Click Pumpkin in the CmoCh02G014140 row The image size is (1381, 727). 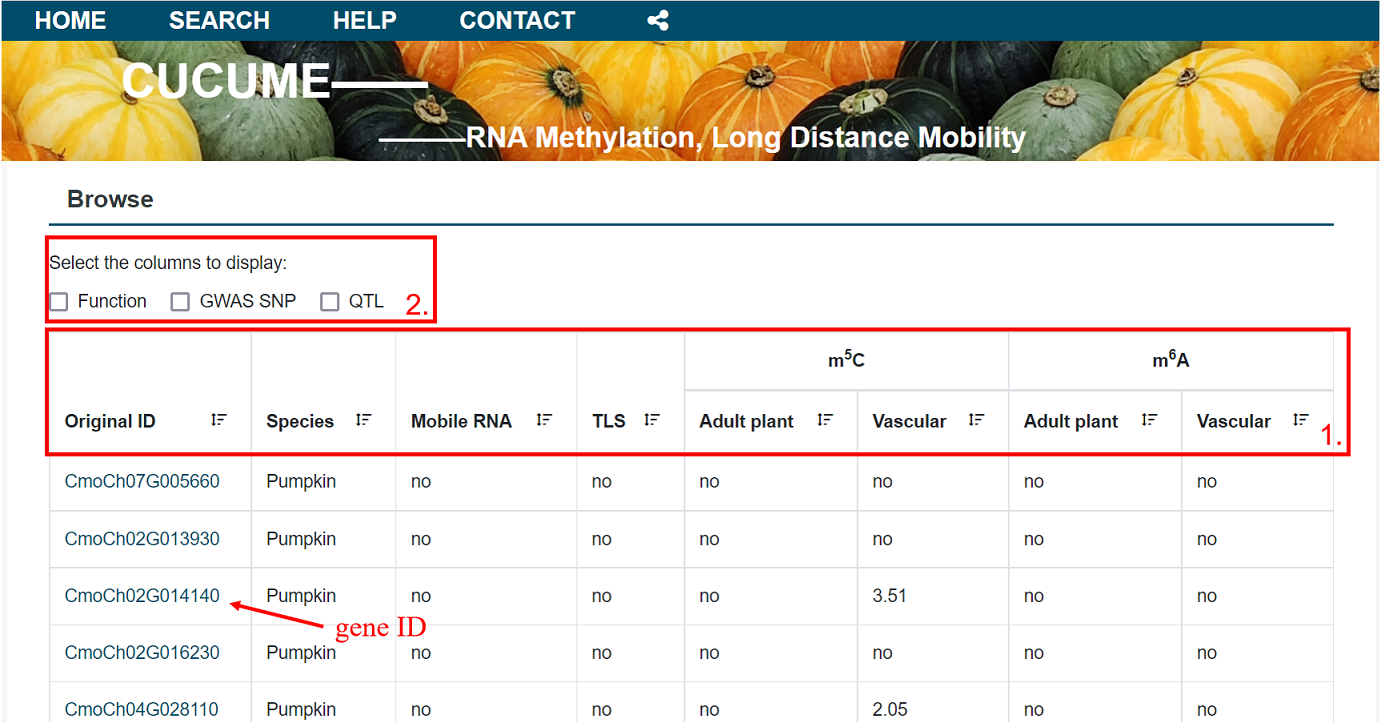click(301, 596)
